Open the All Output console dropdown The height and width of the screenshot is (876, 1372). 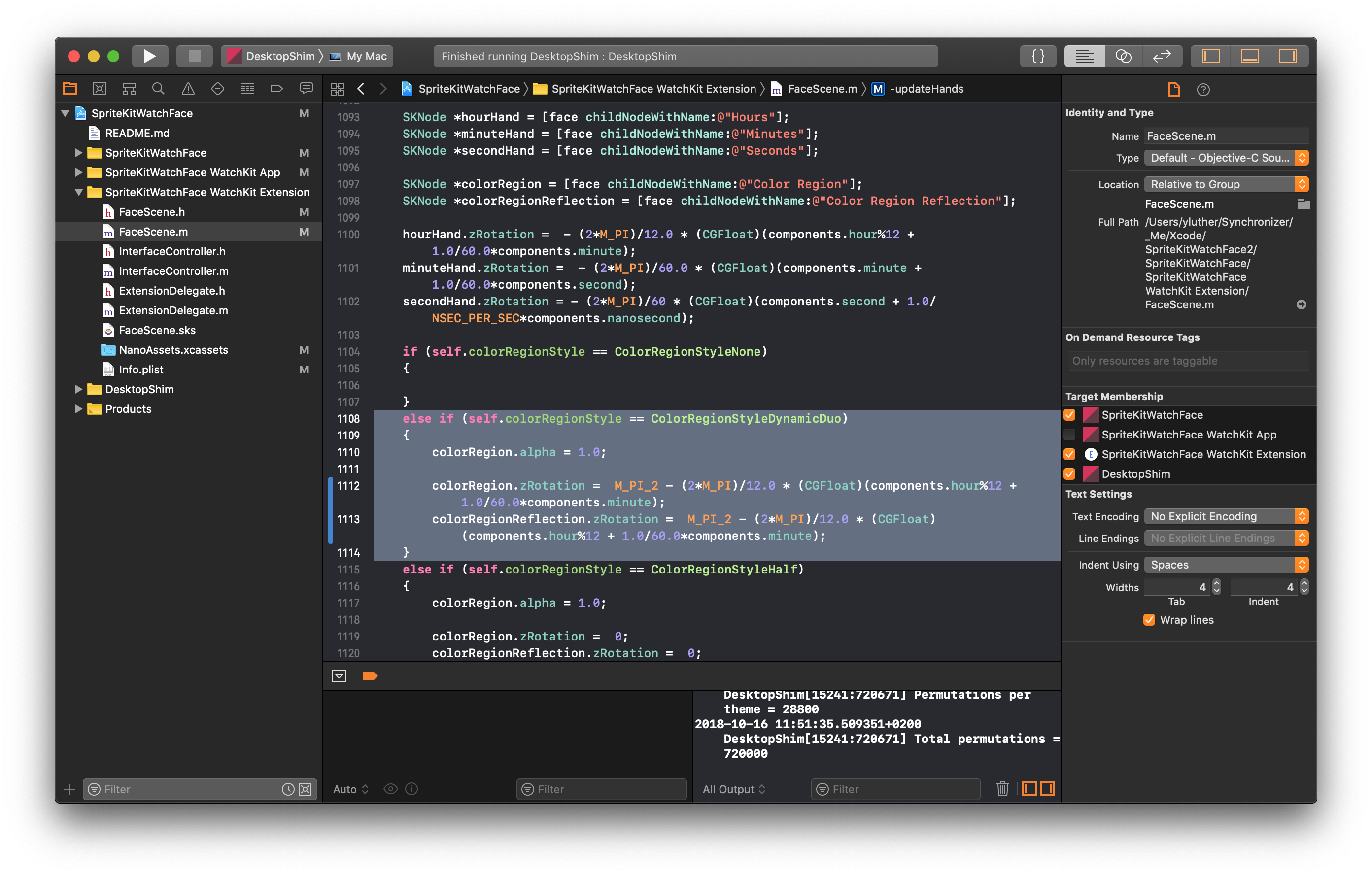733,789
